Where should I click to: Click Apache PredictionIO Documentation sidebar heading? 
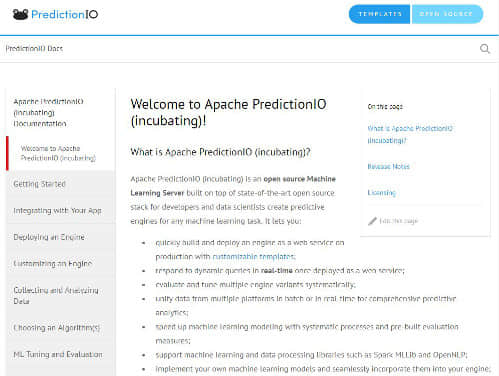pyautogui.click(x=48, y=112)
